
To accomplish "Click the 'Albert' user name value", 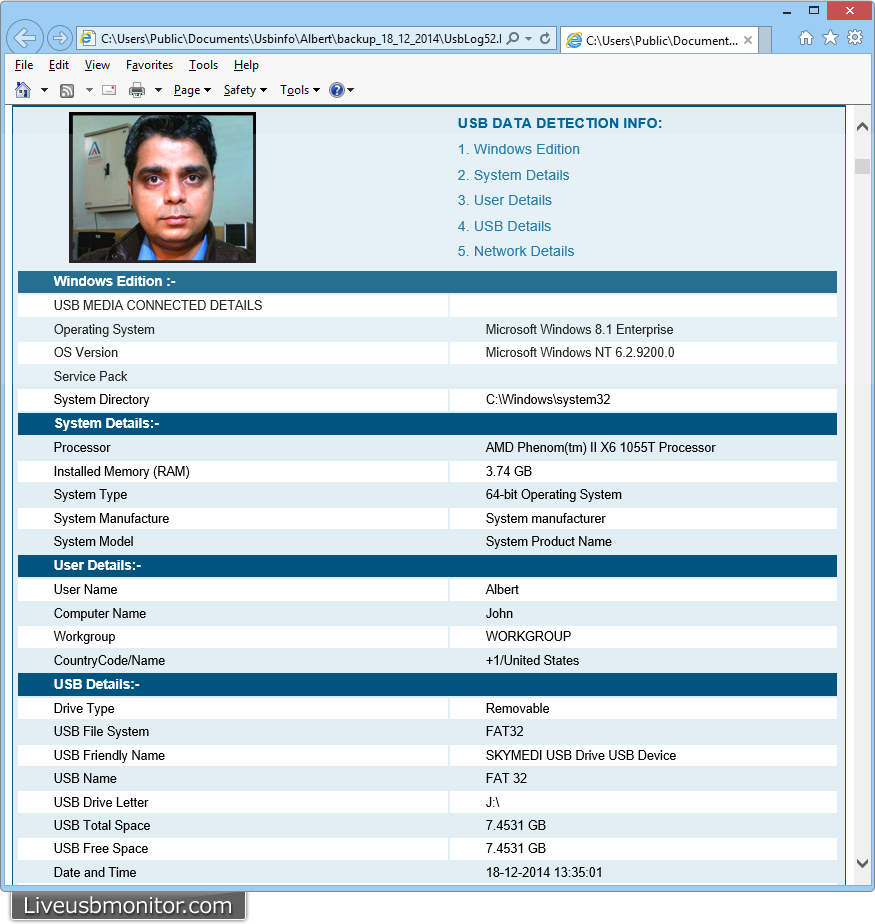I will coord(502,589).
